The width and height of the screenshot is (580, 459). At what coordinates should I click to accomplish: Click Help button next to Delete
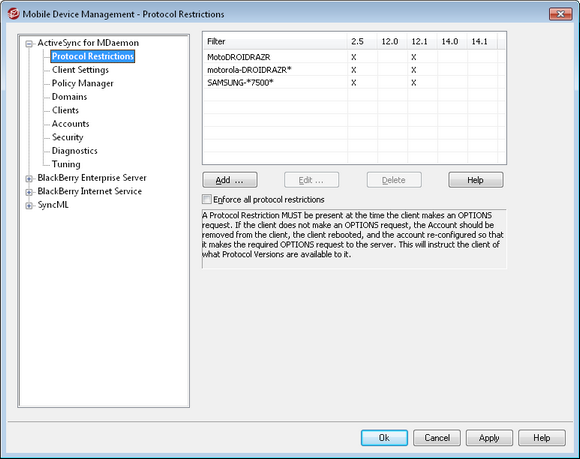(476, 180)
